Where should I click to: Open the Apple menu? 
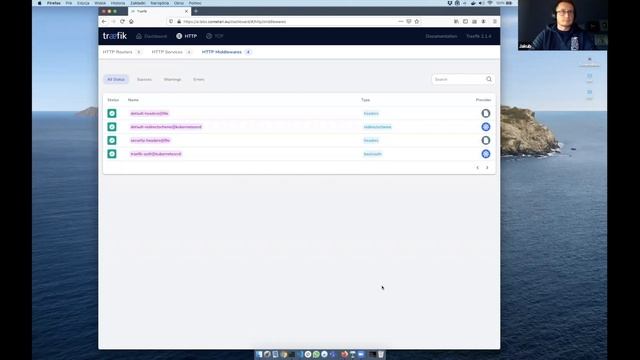(x=39, y=3)
